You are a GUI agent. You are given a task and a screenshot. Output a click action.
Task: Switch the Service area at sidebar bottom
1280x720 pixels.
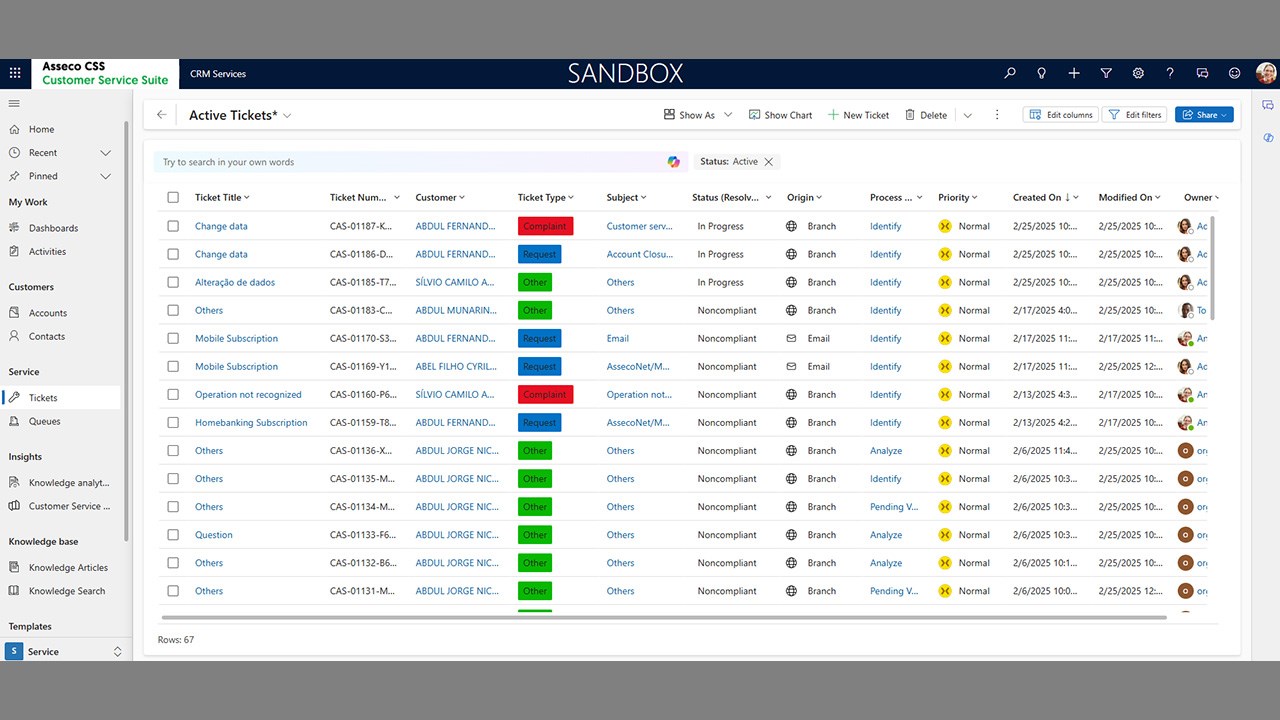[x=66, y=651]
